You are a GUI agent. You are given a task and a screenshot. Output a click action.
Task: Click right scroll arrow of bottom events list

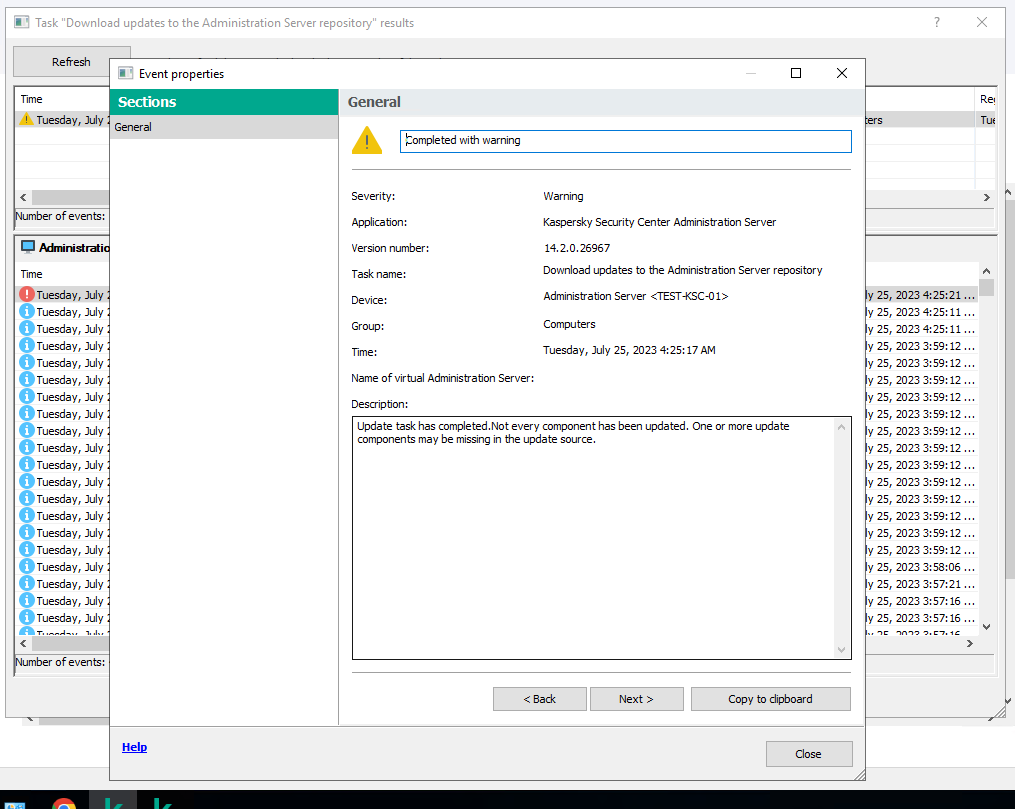pos(970,643)
